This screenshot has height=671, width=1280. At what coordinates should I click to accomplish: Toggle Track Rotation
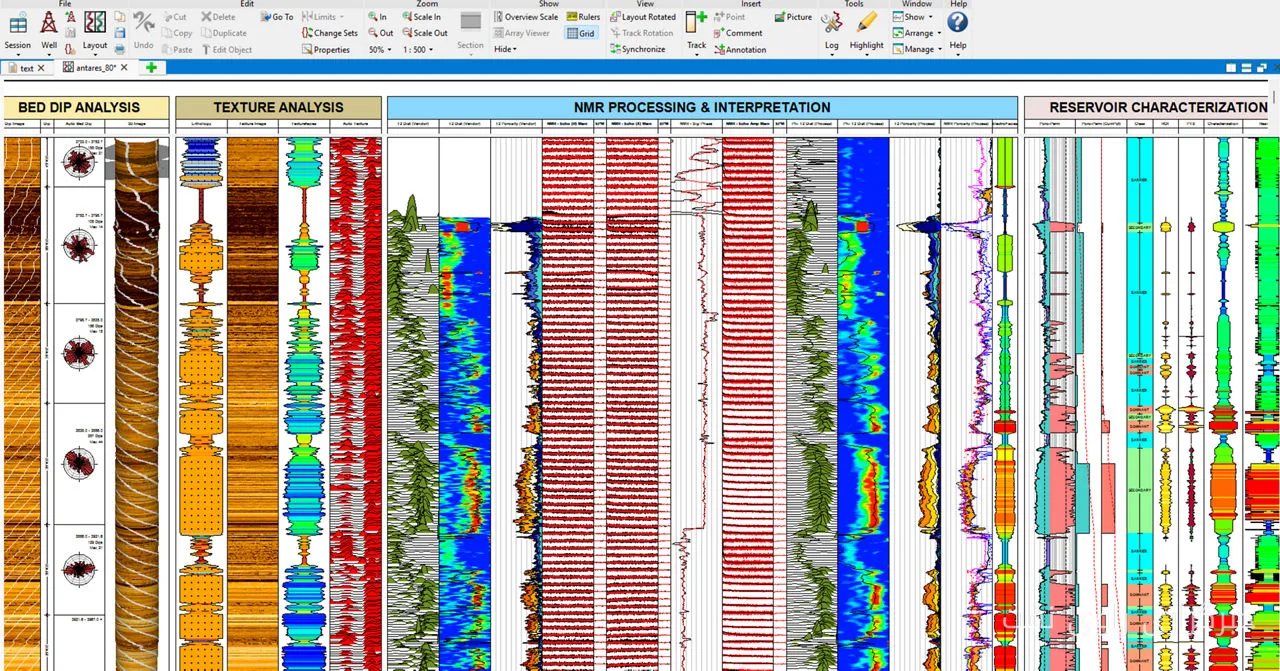(x=641, y=33)
